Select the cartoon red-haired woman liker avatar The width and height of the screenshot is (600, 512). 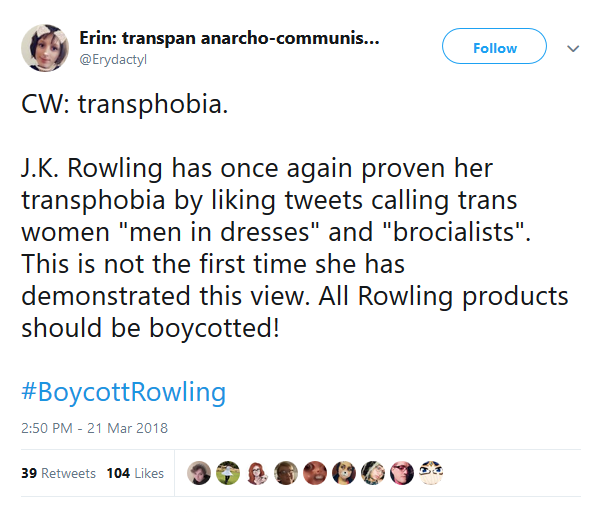pyautogui.click(x=257, y=473)
